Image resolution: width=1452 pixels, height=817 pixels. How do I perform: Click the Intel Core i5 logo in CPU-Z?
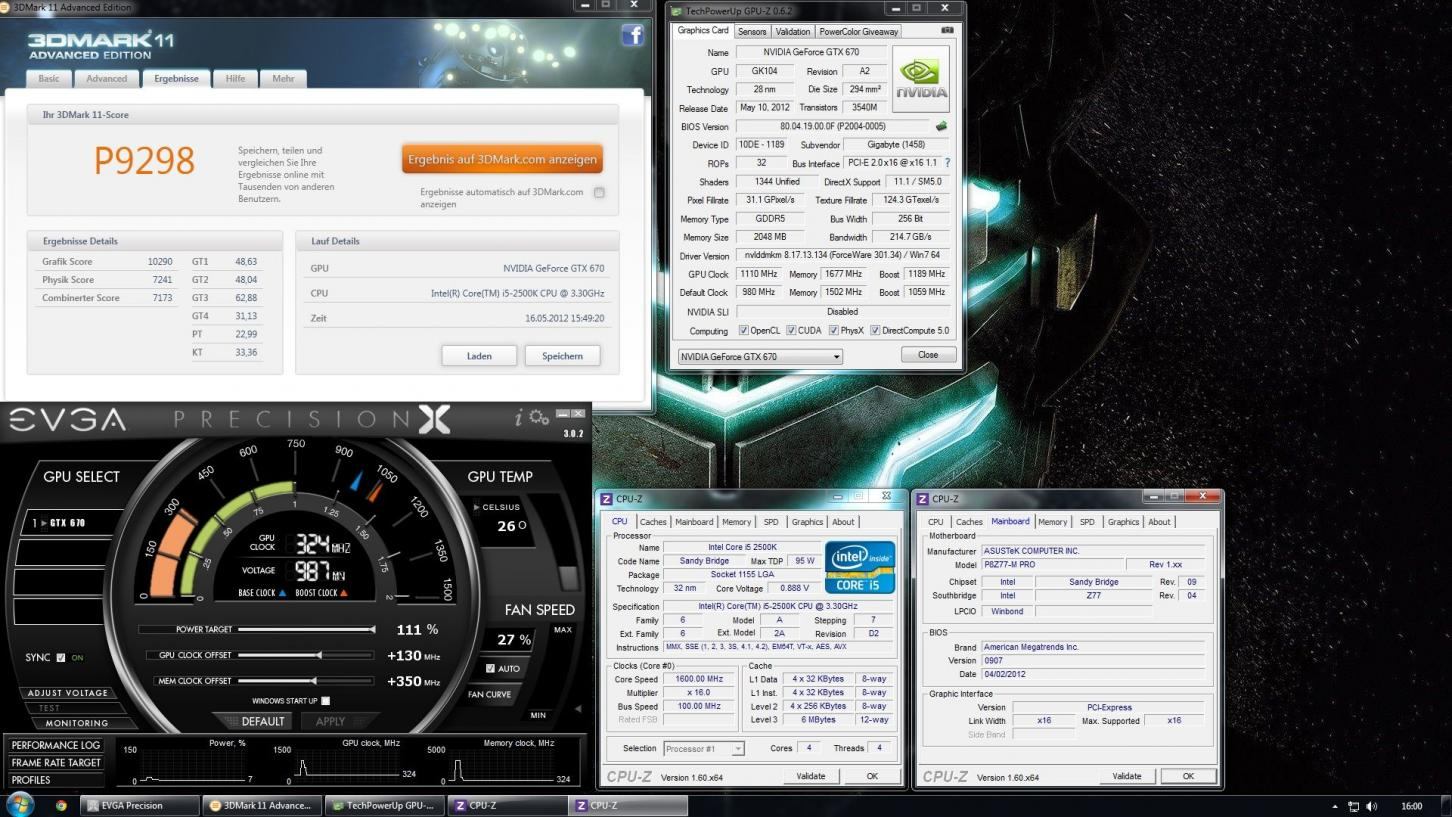pos(860,568)
